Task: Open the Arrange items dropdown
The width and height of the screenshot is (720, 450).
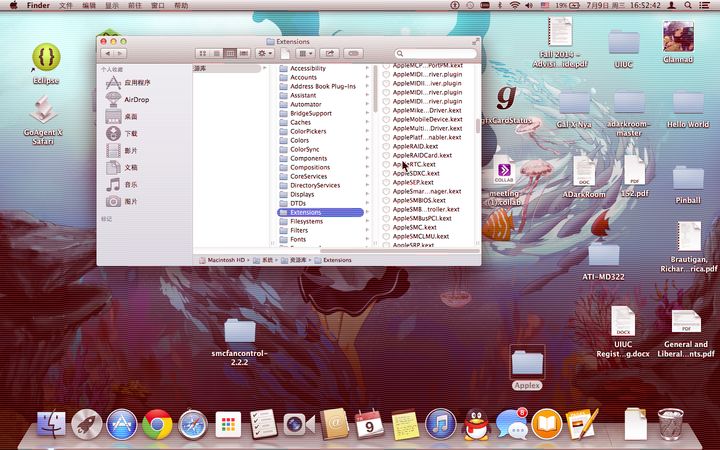Action: 305,53
